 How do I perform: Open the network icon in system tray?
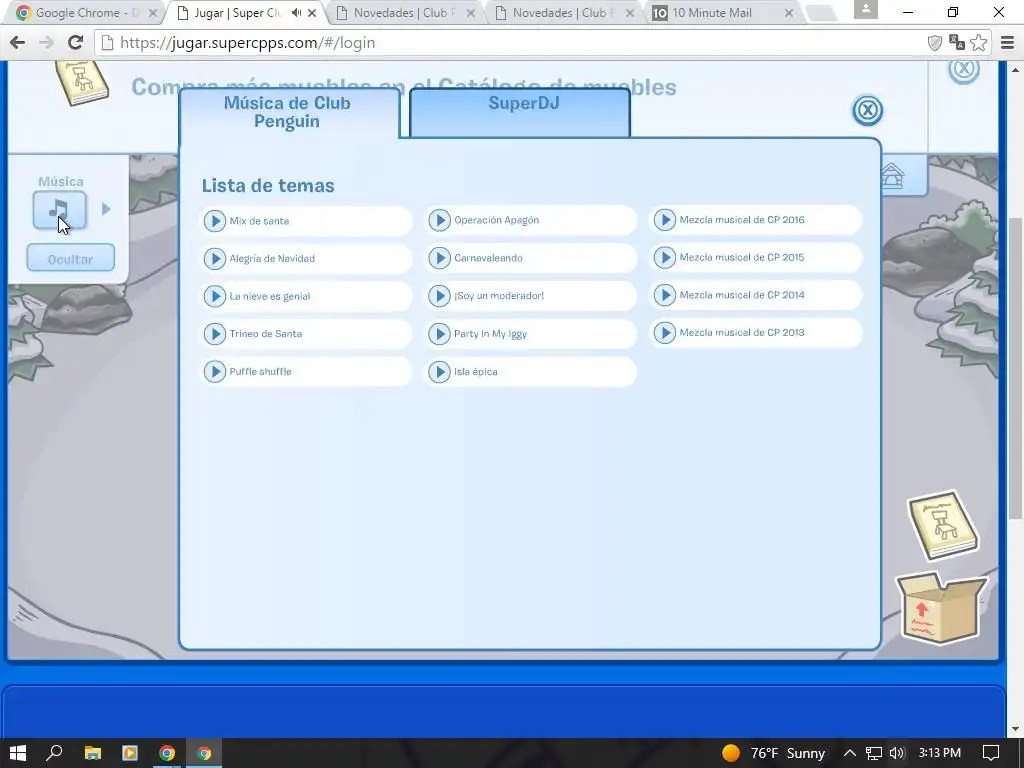874,753
